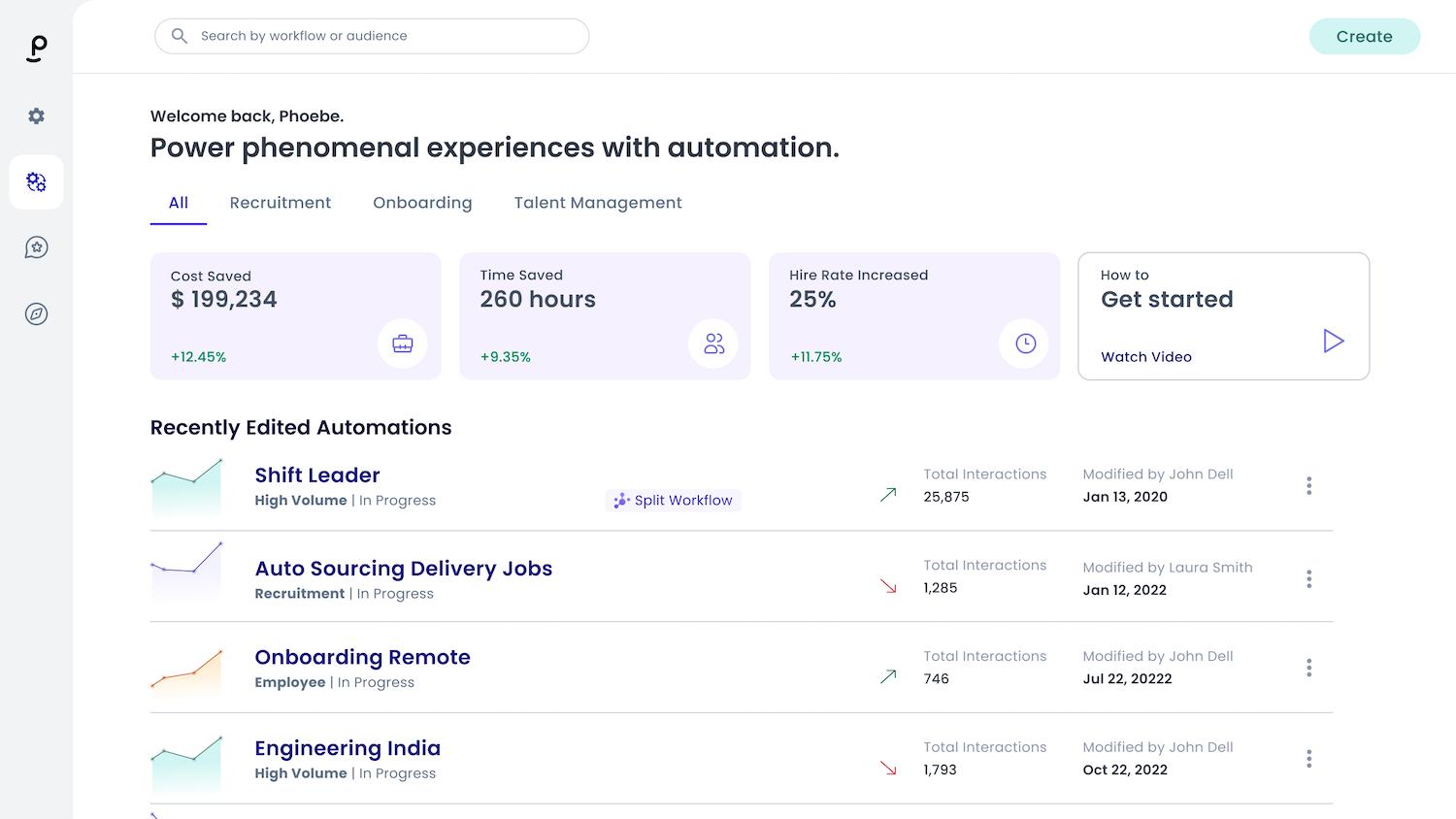Select the Onboarding tab

click(x=422, y=203)
